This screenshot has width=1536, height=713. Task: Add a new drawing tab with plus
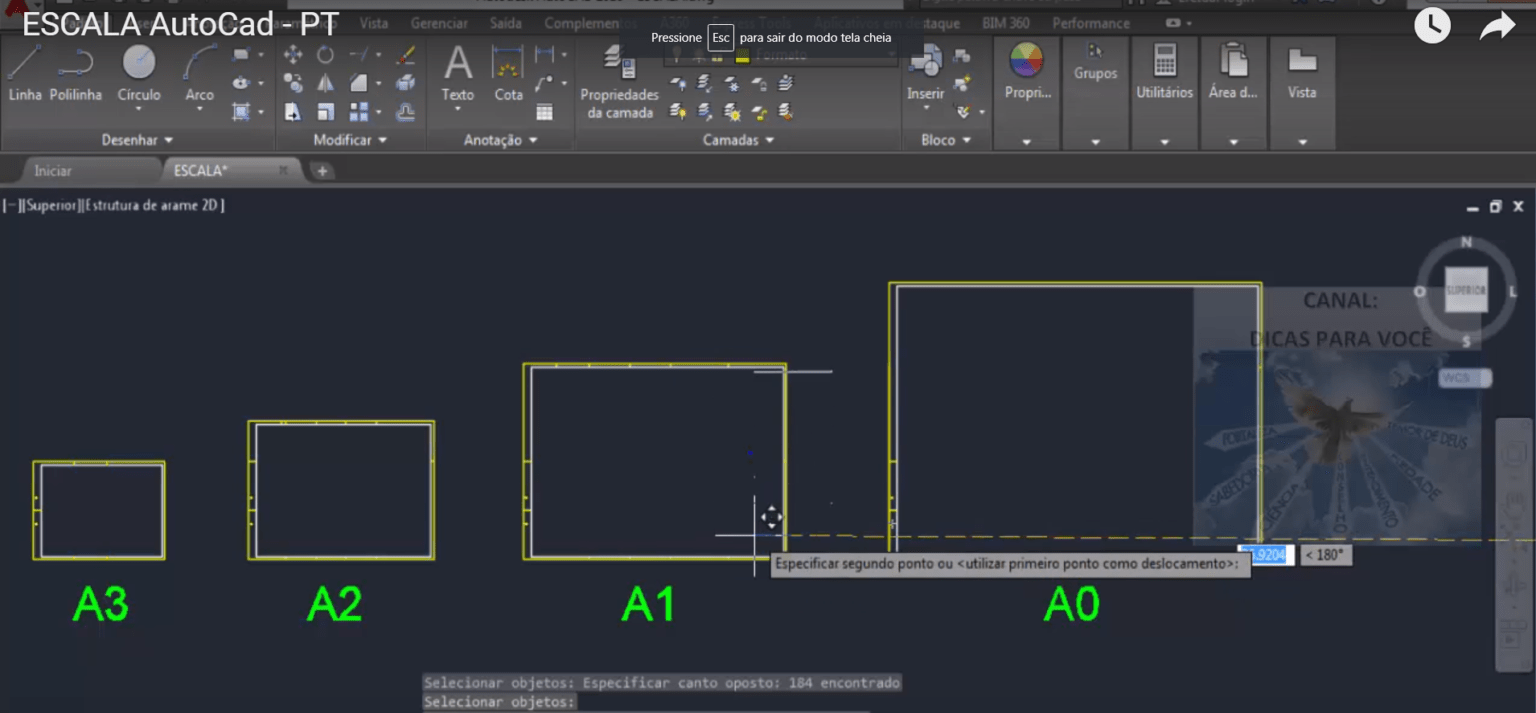tap(322, 171)
